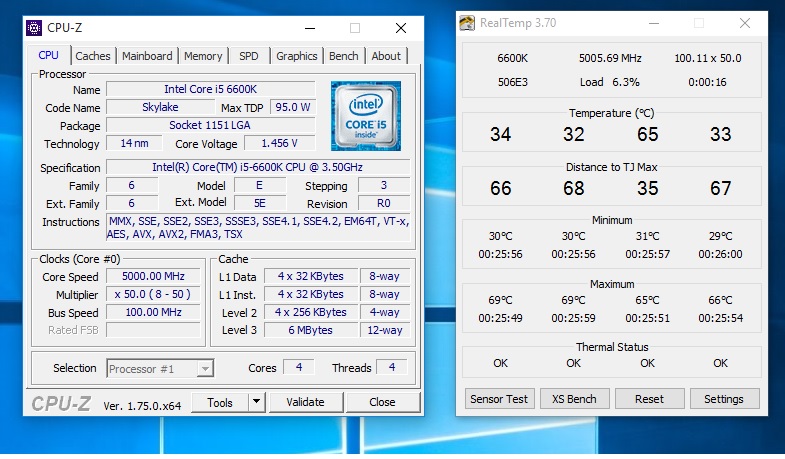Screen dimensions: 785x459
Task: Click the empty Rated FSB field
Action: [x=153, y=330]
